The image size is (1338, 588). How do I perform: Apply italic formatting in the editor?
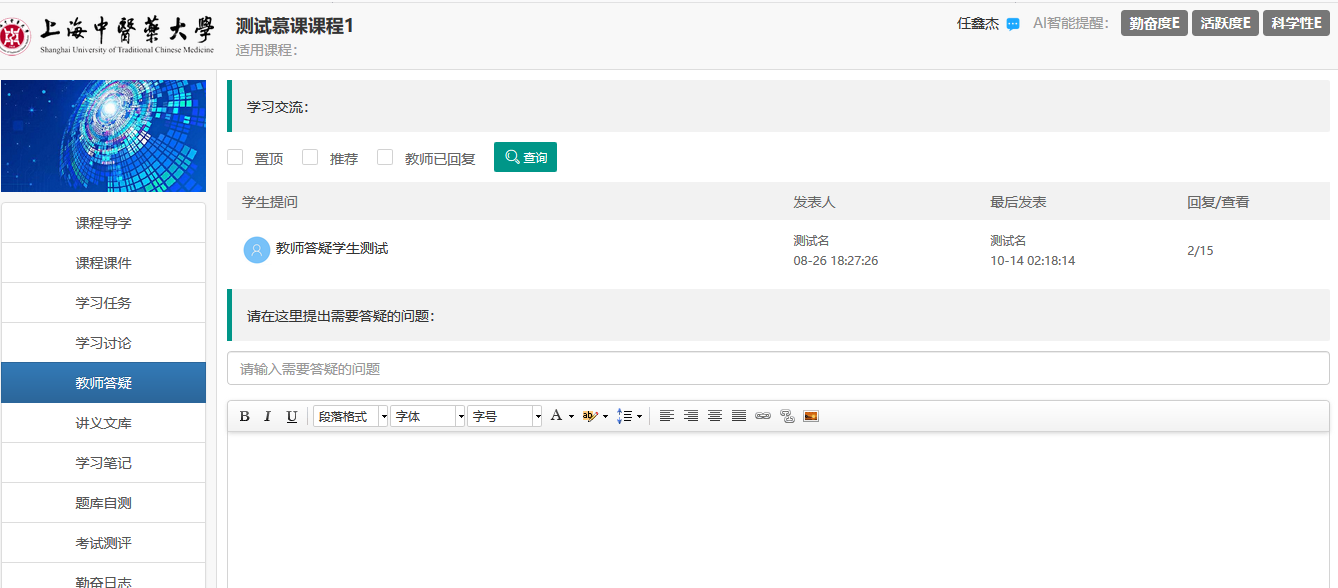point(267,416)
